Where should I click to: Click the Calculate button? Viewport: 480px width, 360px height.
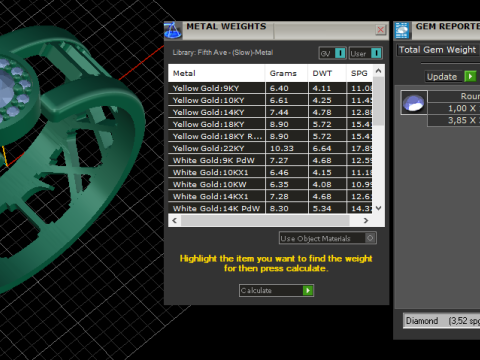276,290
